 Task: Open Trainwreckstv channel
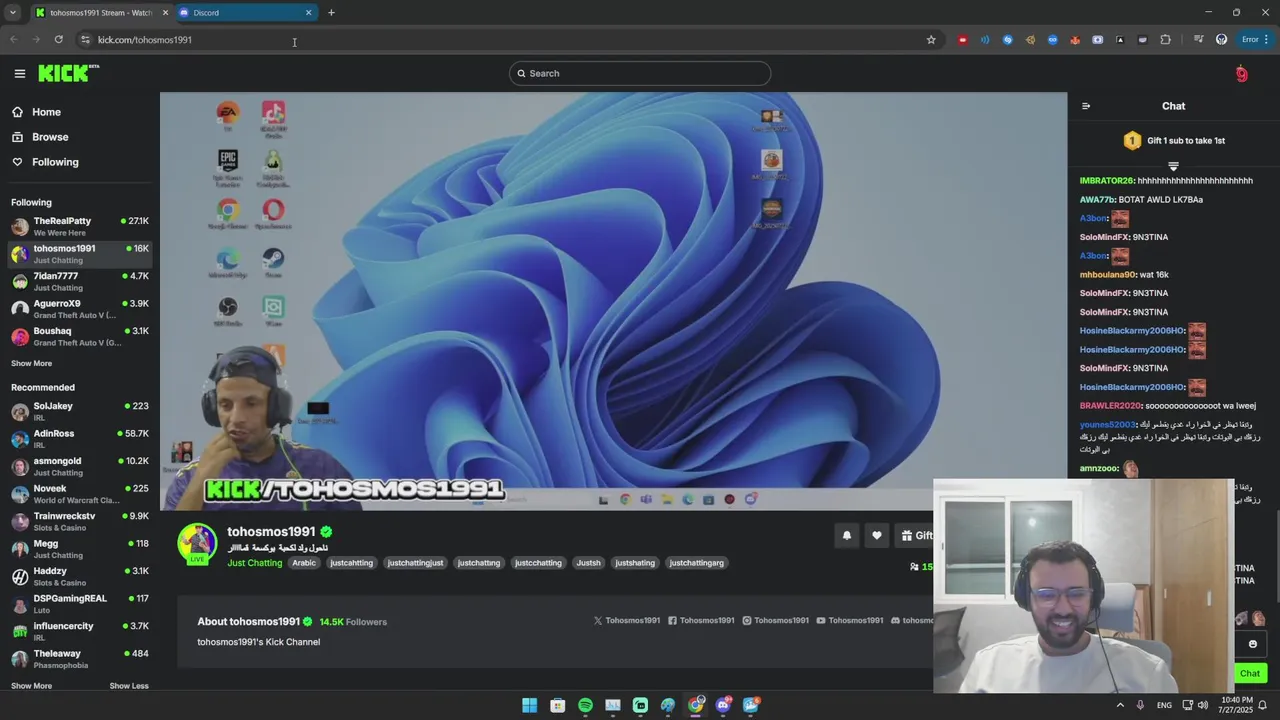(80, 521)
